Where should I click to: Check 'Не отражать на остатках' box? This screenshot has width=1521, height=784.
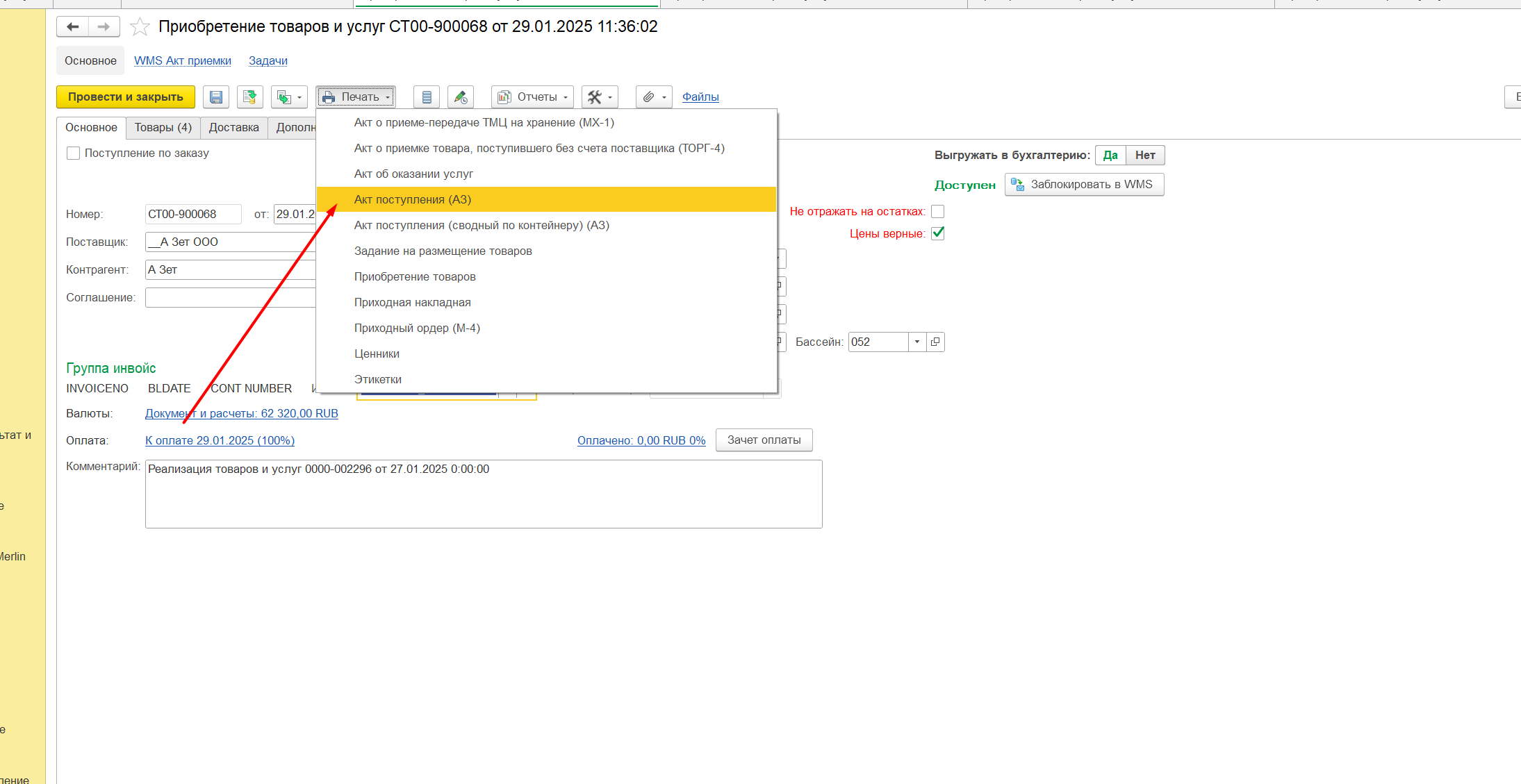click(937, 211)
